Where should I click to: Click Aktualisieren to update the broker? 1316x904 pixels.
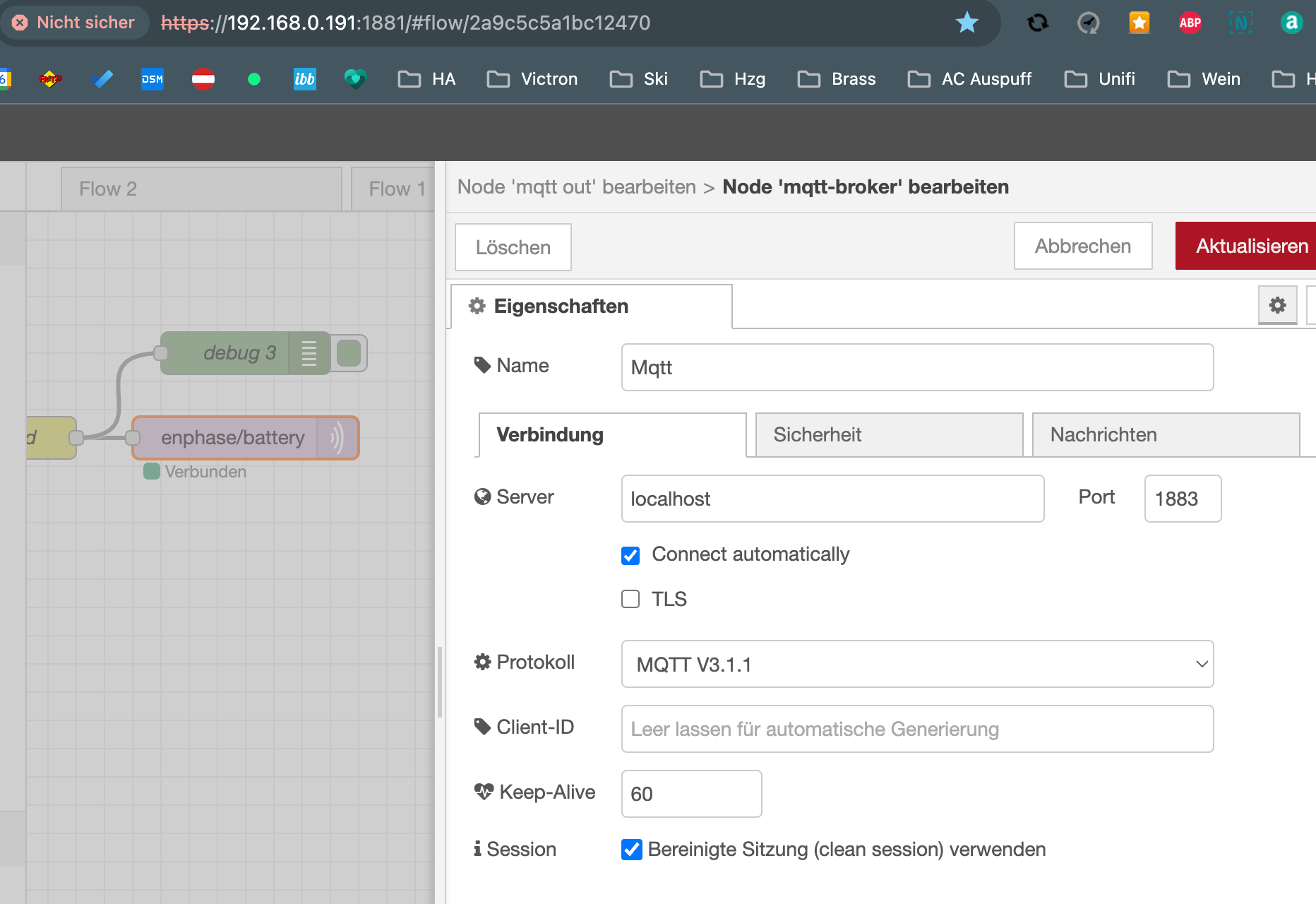(1247, 246)
